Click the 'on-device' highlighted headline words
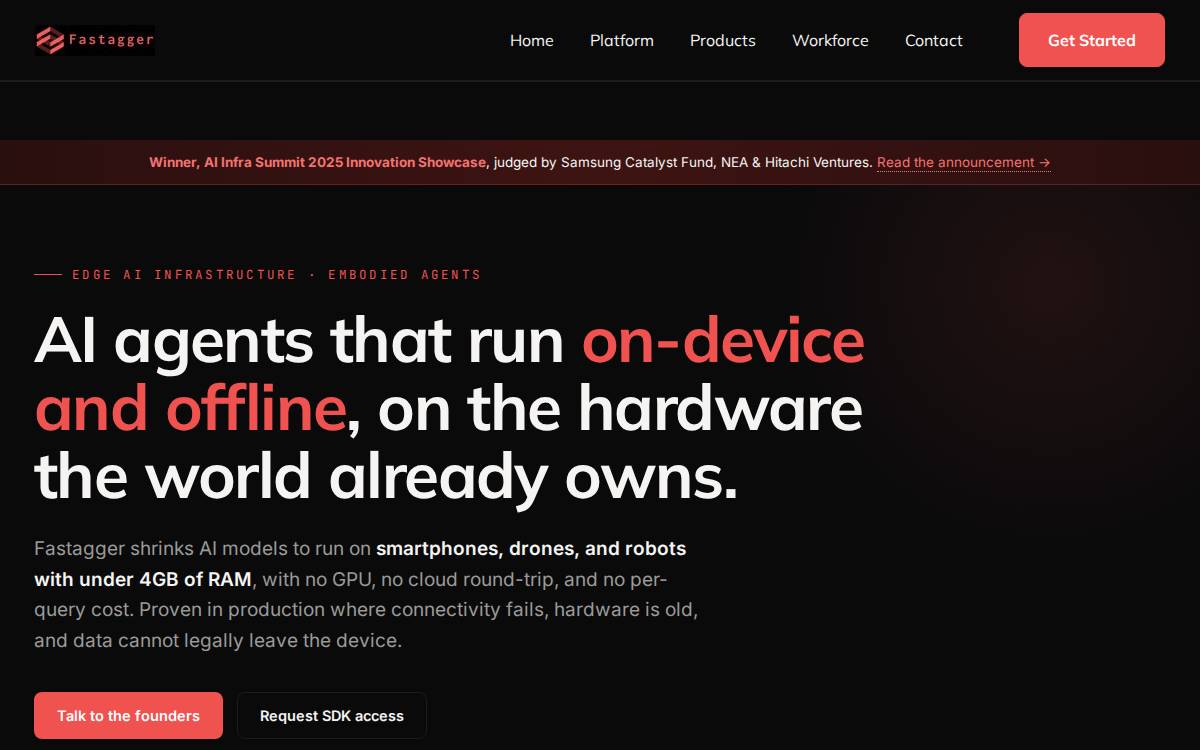The width and height of the screenshot is (1200, 750). tap(723, 340)
